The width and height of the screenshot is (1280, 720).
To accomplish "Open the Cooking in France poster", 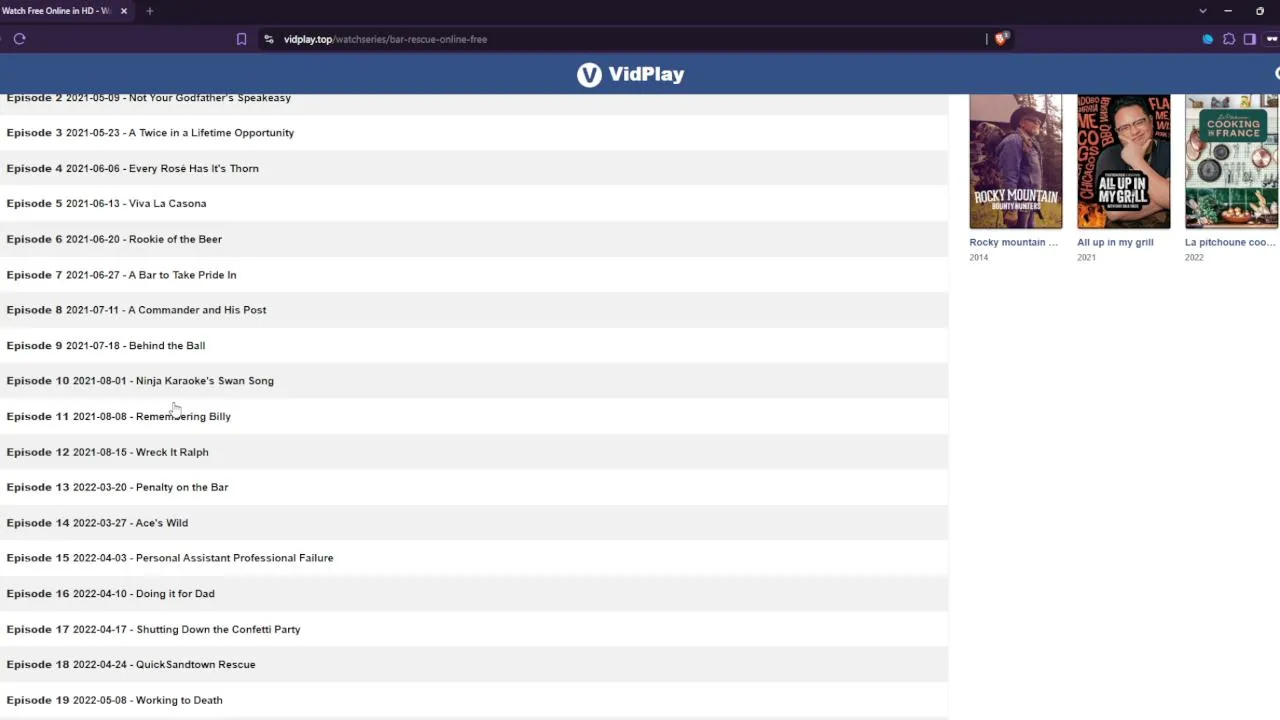I will (x=1231, y=162).
